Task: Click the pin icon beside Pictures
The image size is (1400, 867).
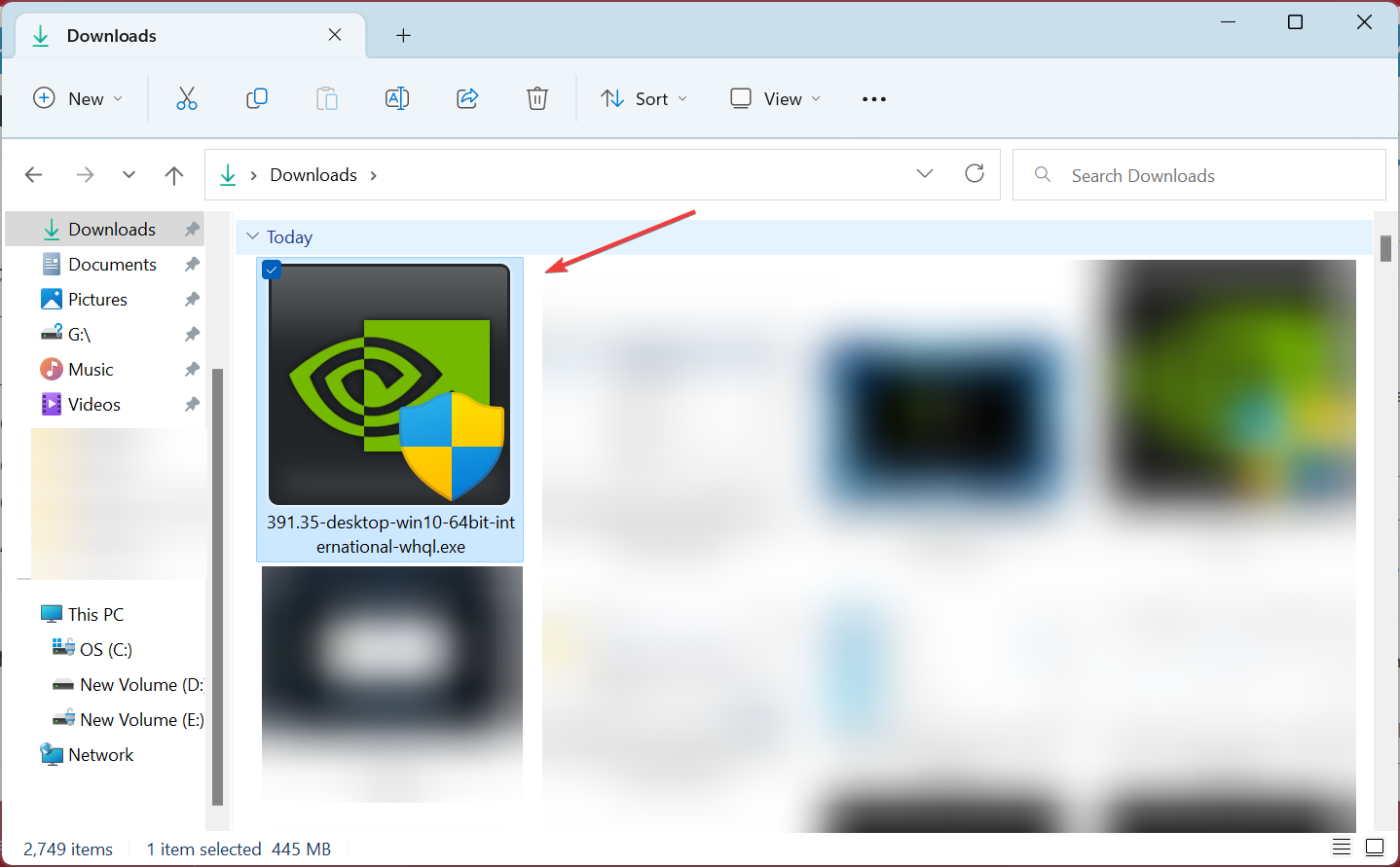Action: 192,300
